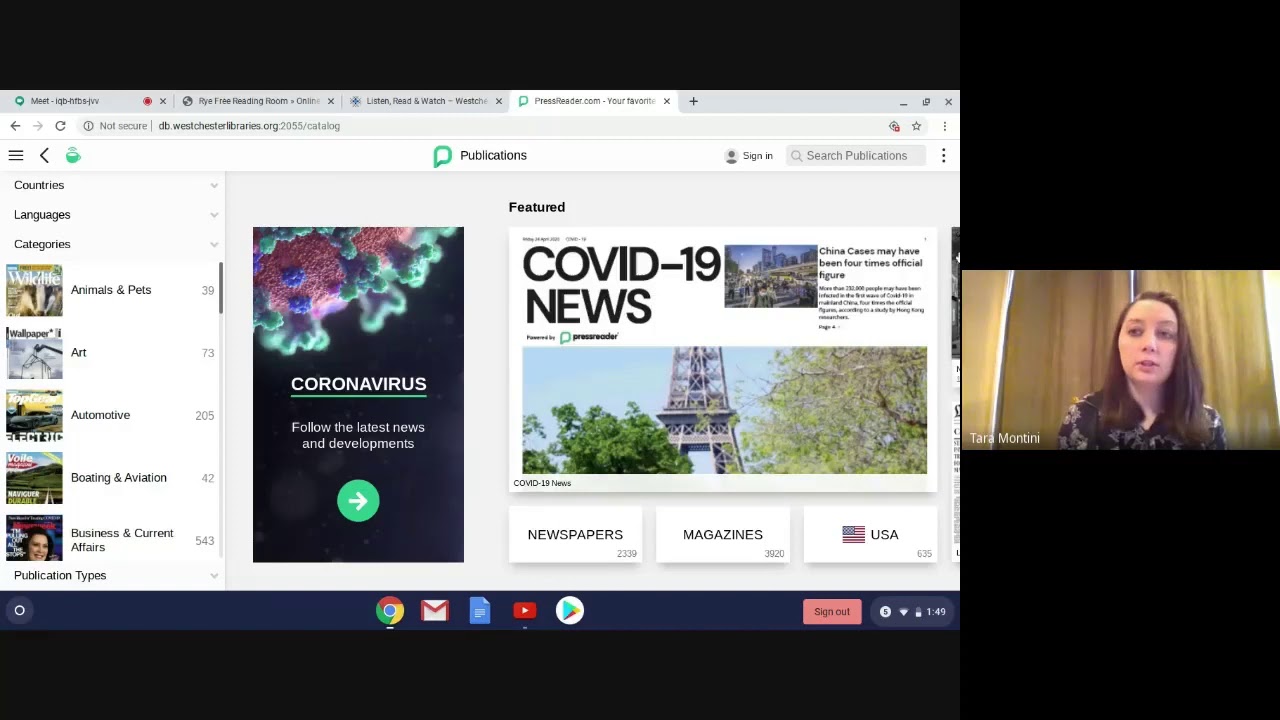Click the Not secure site info icon
This screenshot has width=1280, height=720.
pyautogui.click(x=88, y=126)
